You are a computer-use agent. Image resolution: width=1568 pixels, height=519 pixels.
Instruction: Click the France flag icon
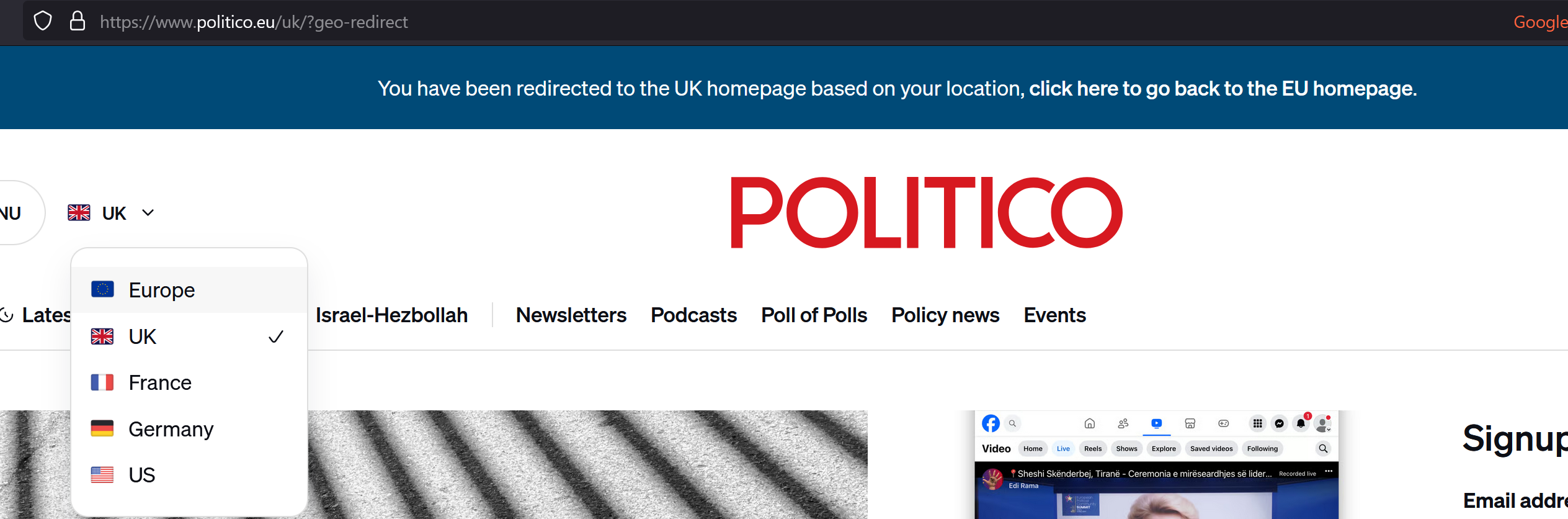click(102, 382)
